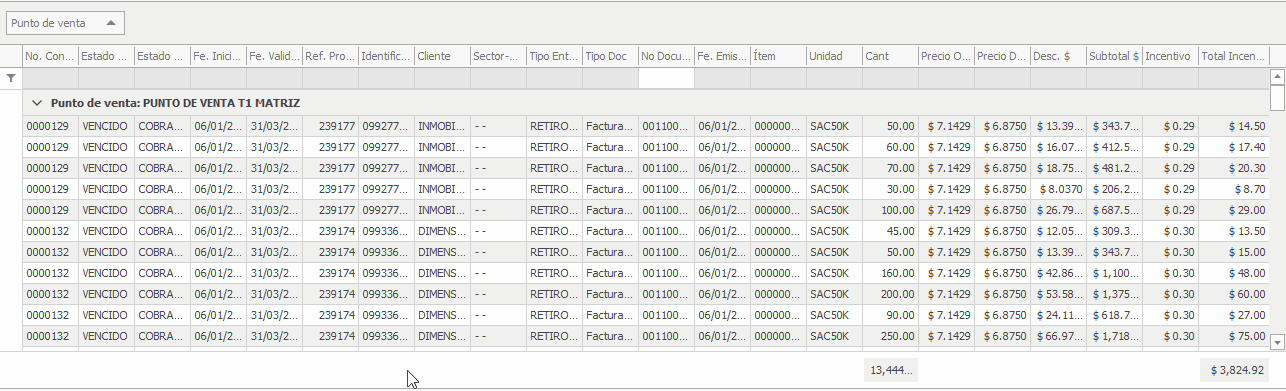Image resolution: width=1286 pixels, height=391 pixels.
Task: Click the vertical scrollbar thumb
Action: tap(1277, 98)
